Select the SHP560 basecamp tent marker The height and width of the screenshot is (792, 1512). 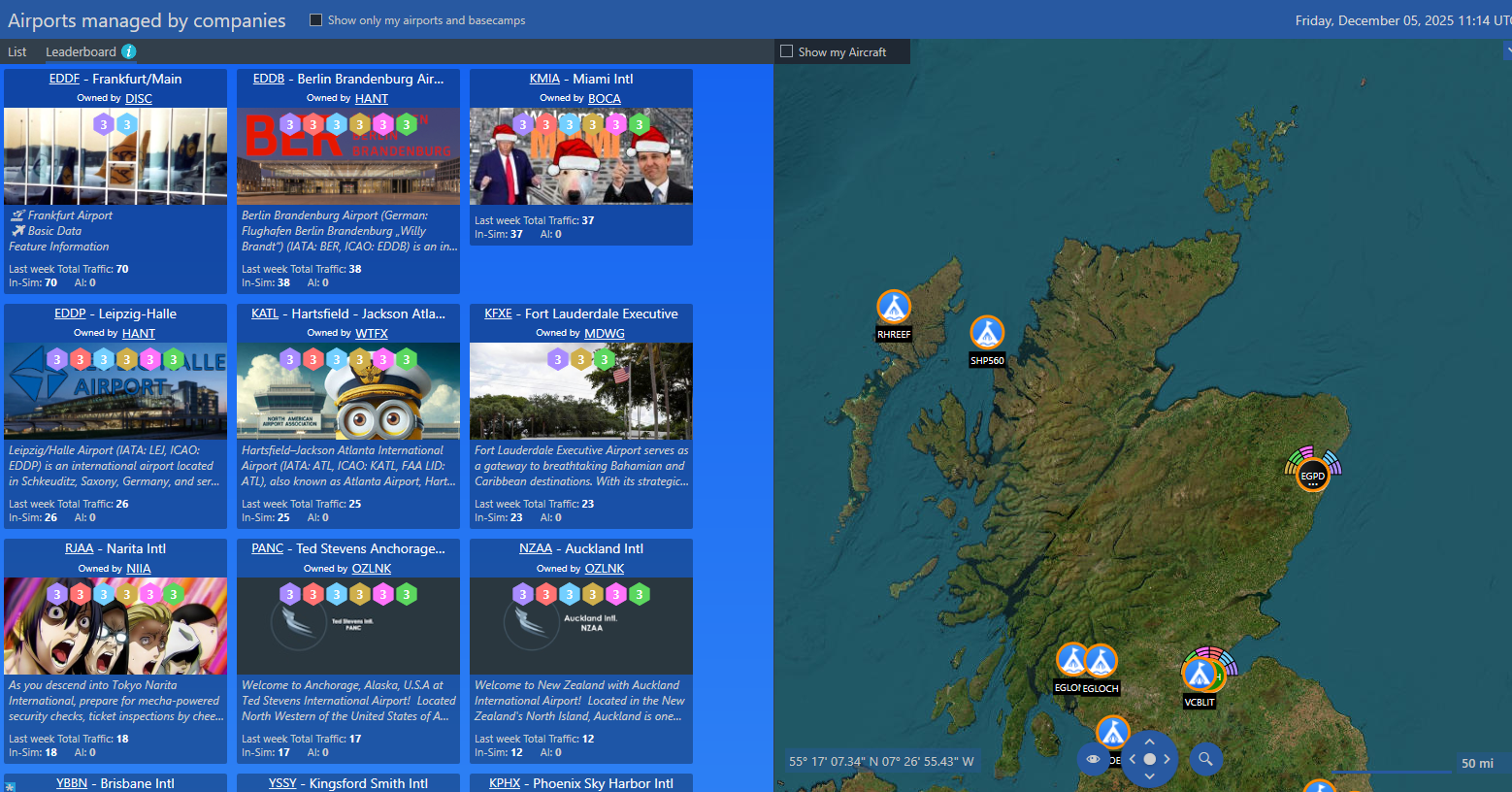coord(987,333)
